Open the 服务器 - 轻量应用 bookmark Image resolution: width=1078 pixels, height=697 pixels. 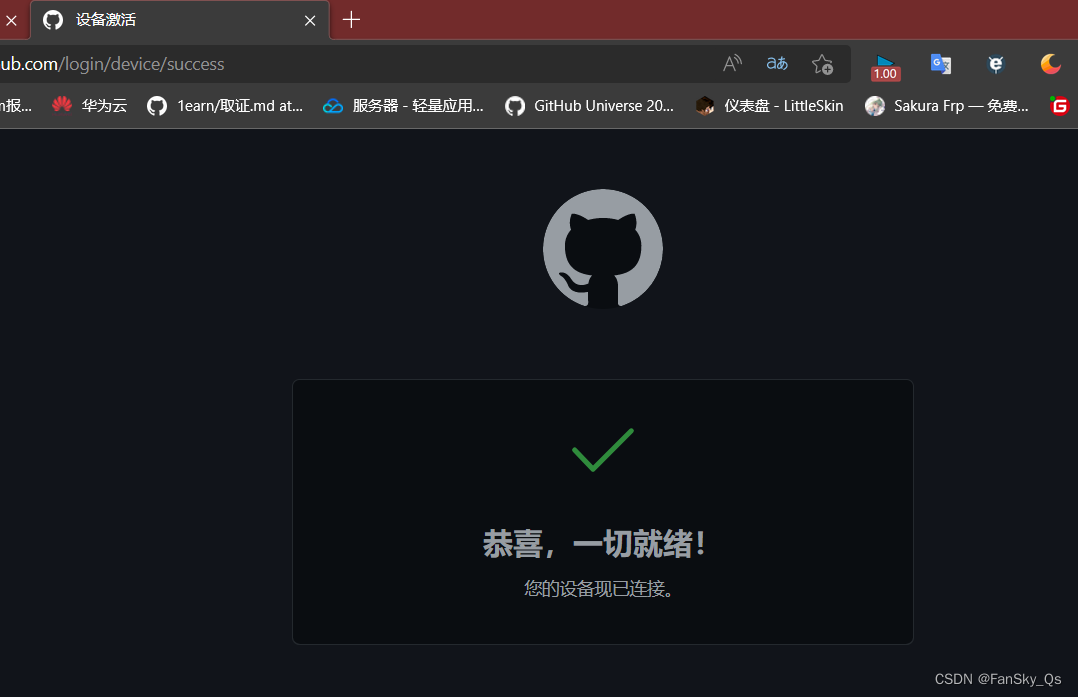[404, 105]
